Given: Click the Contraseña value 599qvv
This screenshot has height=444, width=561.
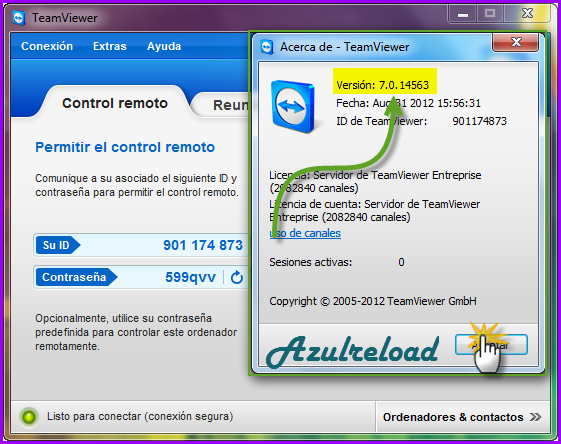Looking at the screenshot, I should coord(191,277).
